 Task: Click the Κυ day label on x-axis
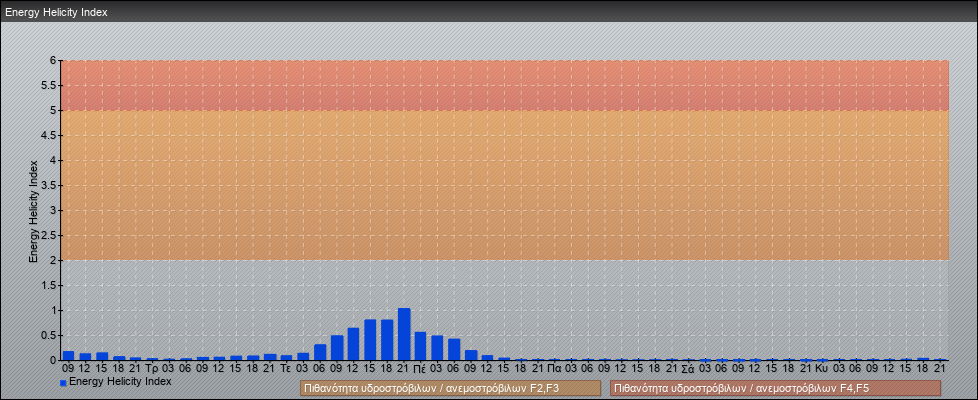(x=822, y=368)
